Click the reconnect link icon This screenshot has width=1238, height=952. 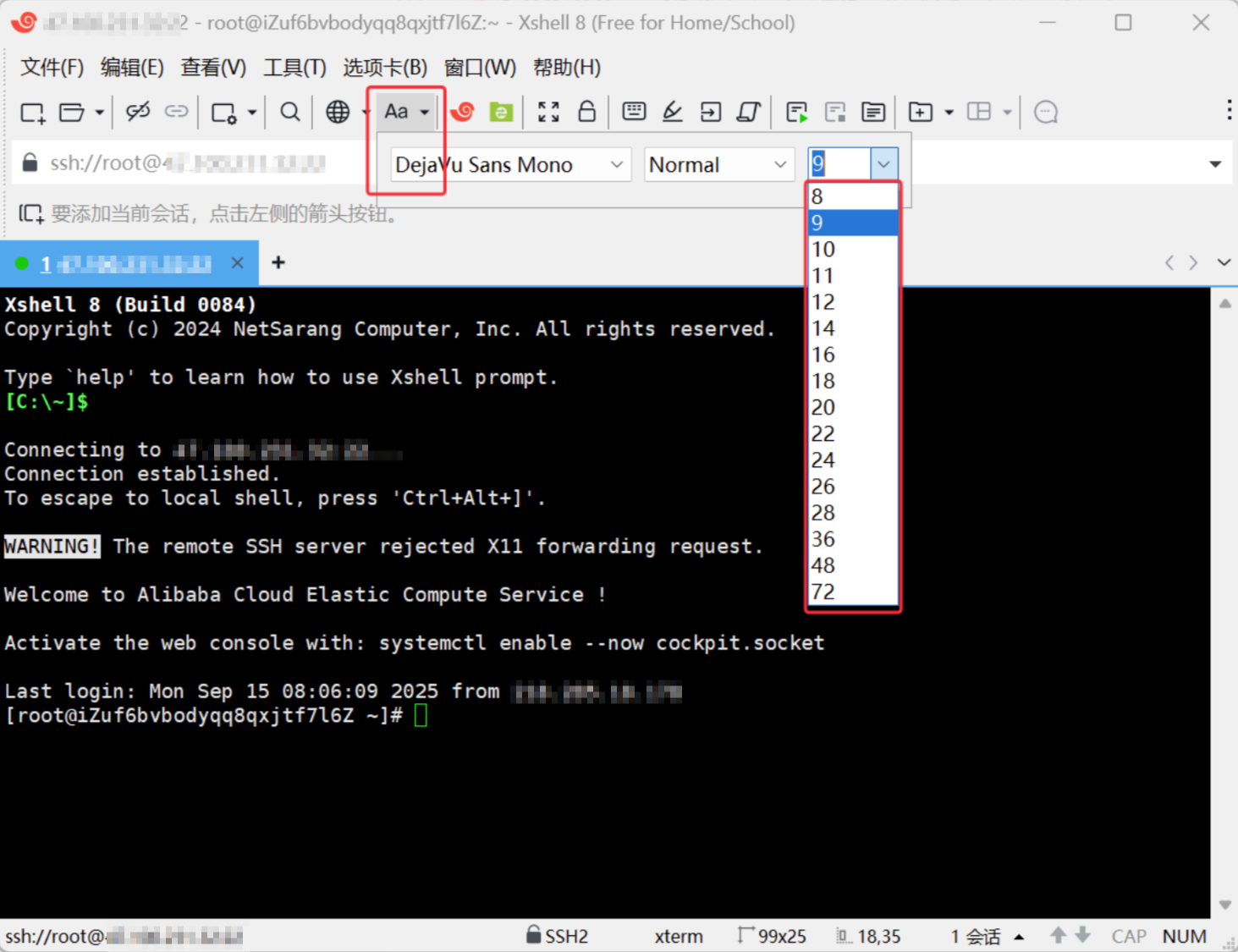(x=176, y=112)
